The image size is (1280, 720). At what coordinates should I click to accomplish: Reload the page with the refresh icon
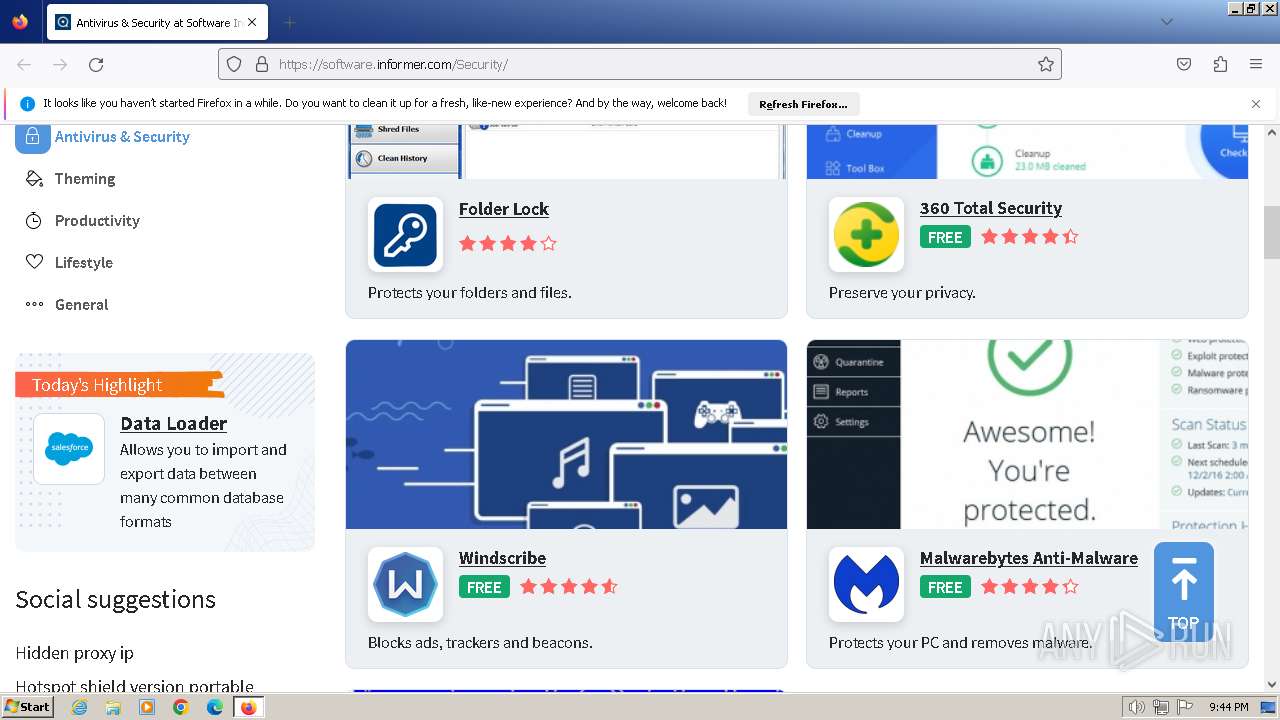tap(96, 64)
